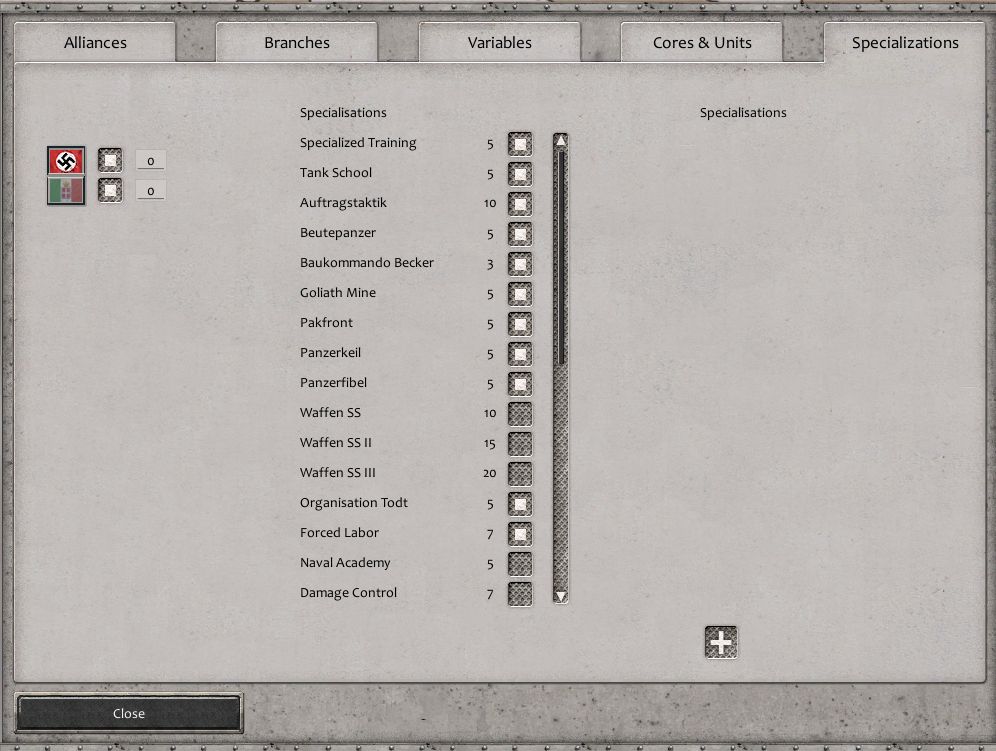Screen dimensions: 996x751
Task: Toggle checkbox next to the Italian flag
Action: pos(110,190)
